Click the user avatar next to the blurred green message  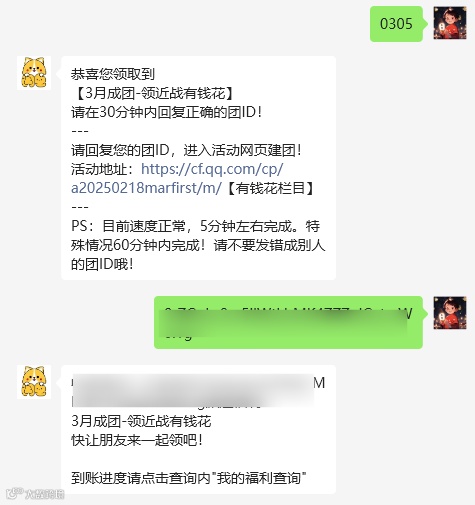450,313
